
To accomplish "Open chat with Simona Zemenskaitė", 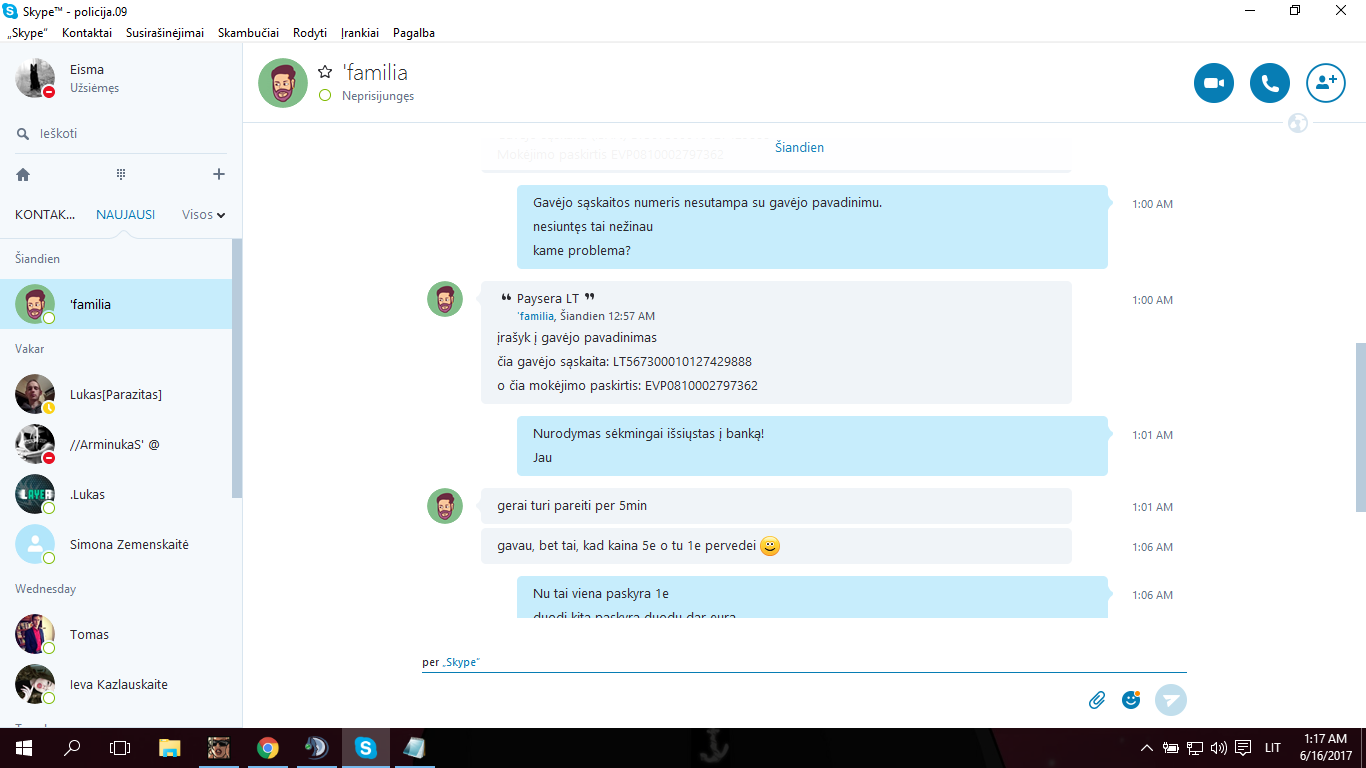I will point(116,544).
